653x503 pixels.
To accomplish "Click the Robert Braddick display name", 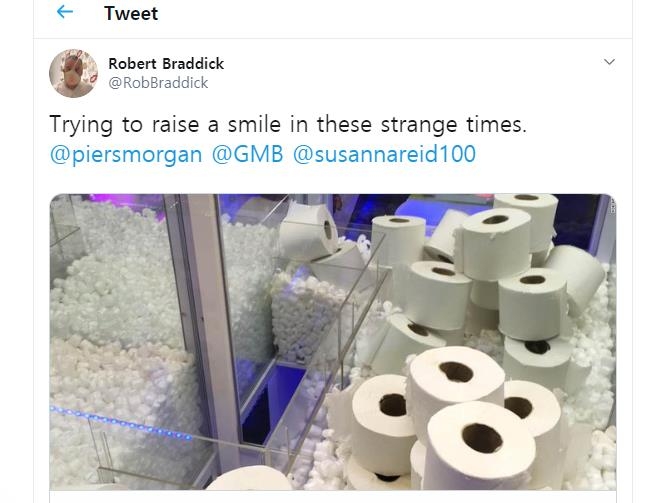I will 166,63.
